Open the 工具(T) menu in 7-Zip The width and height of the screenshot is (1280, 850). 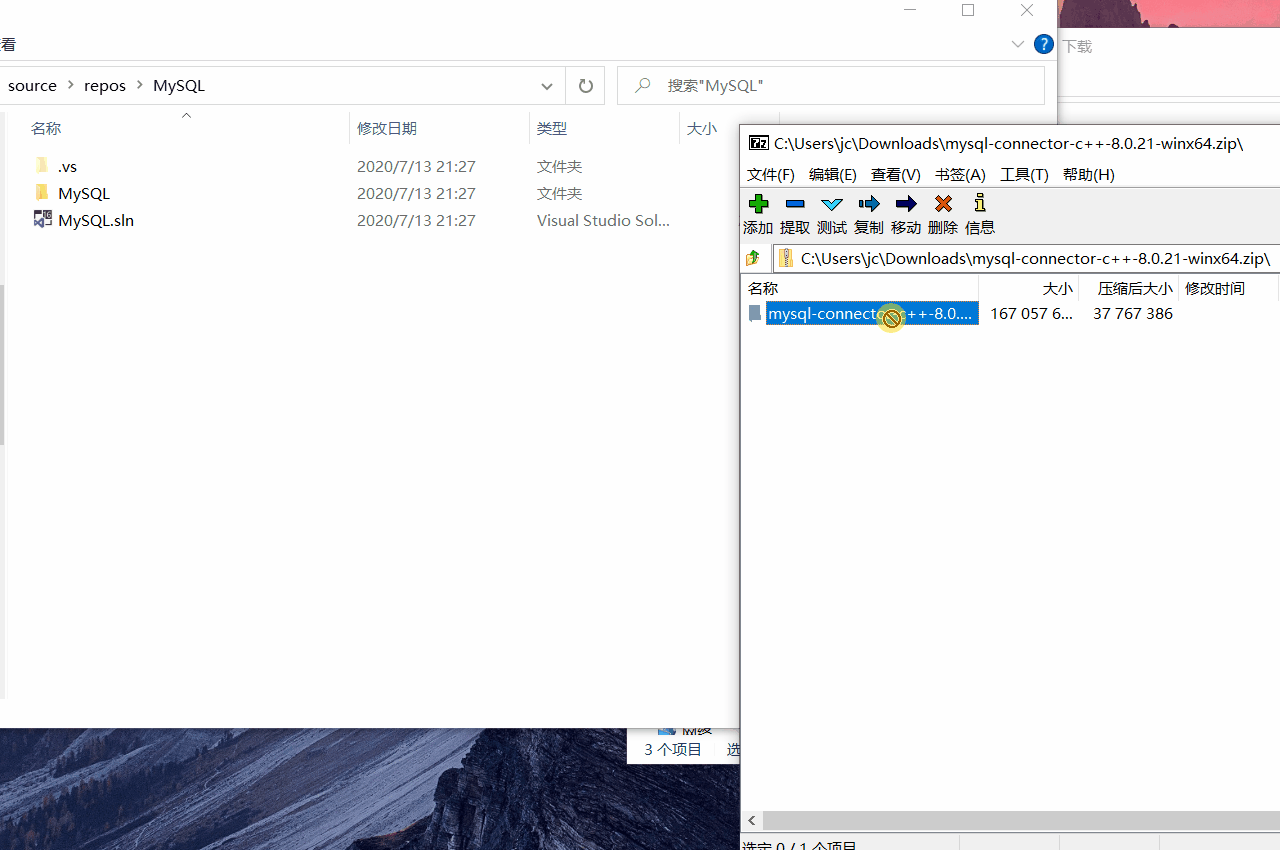pyautogui.click(x=1025, y=174)
